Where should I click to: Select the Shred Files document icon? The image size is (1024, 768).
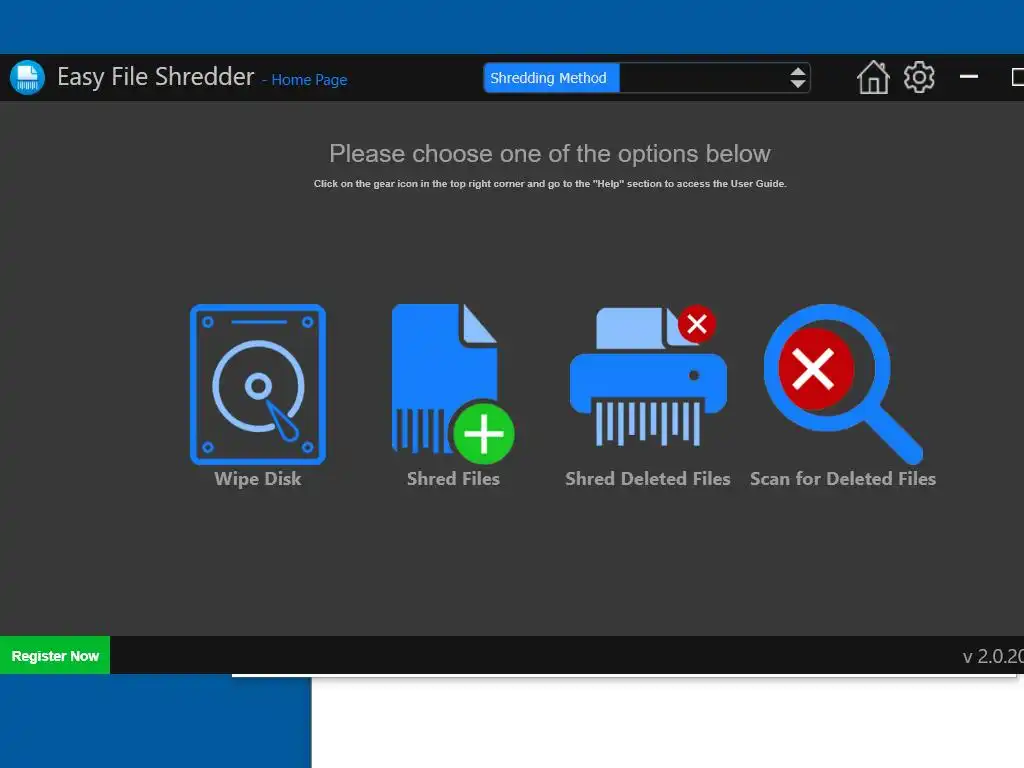pyautogui.click(x=453, y=384)
